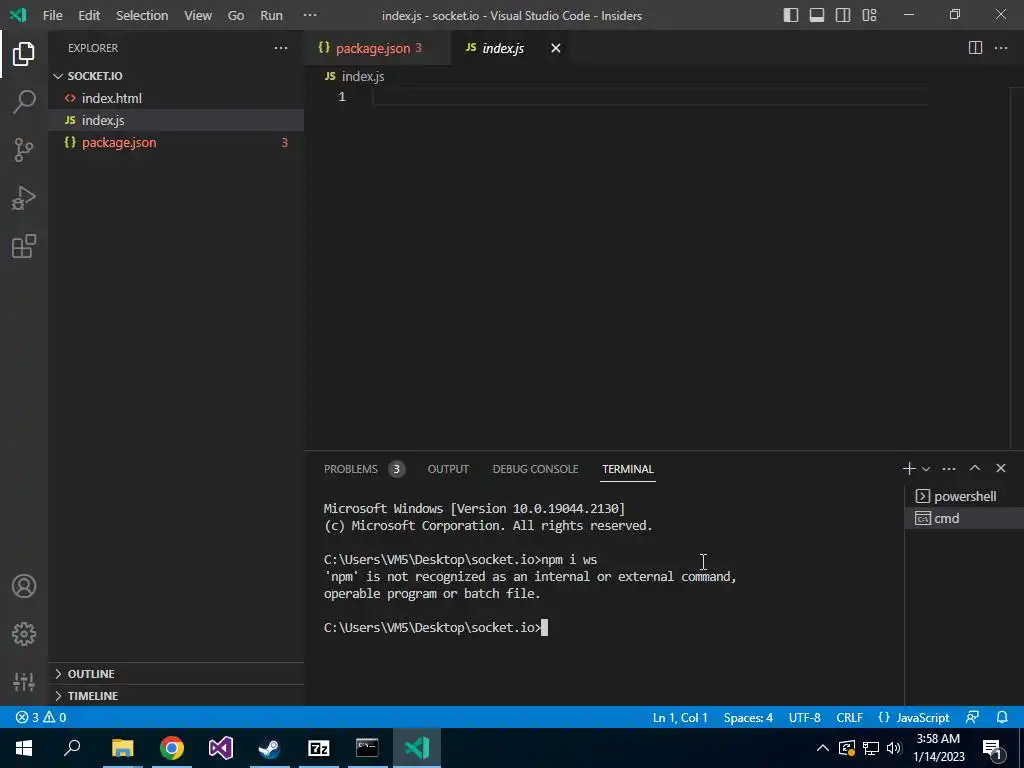The height and width of the screenshot is (768, 1024).
Task: Change indentation via Spaces: 4
Action: click(x=748, y=717)
